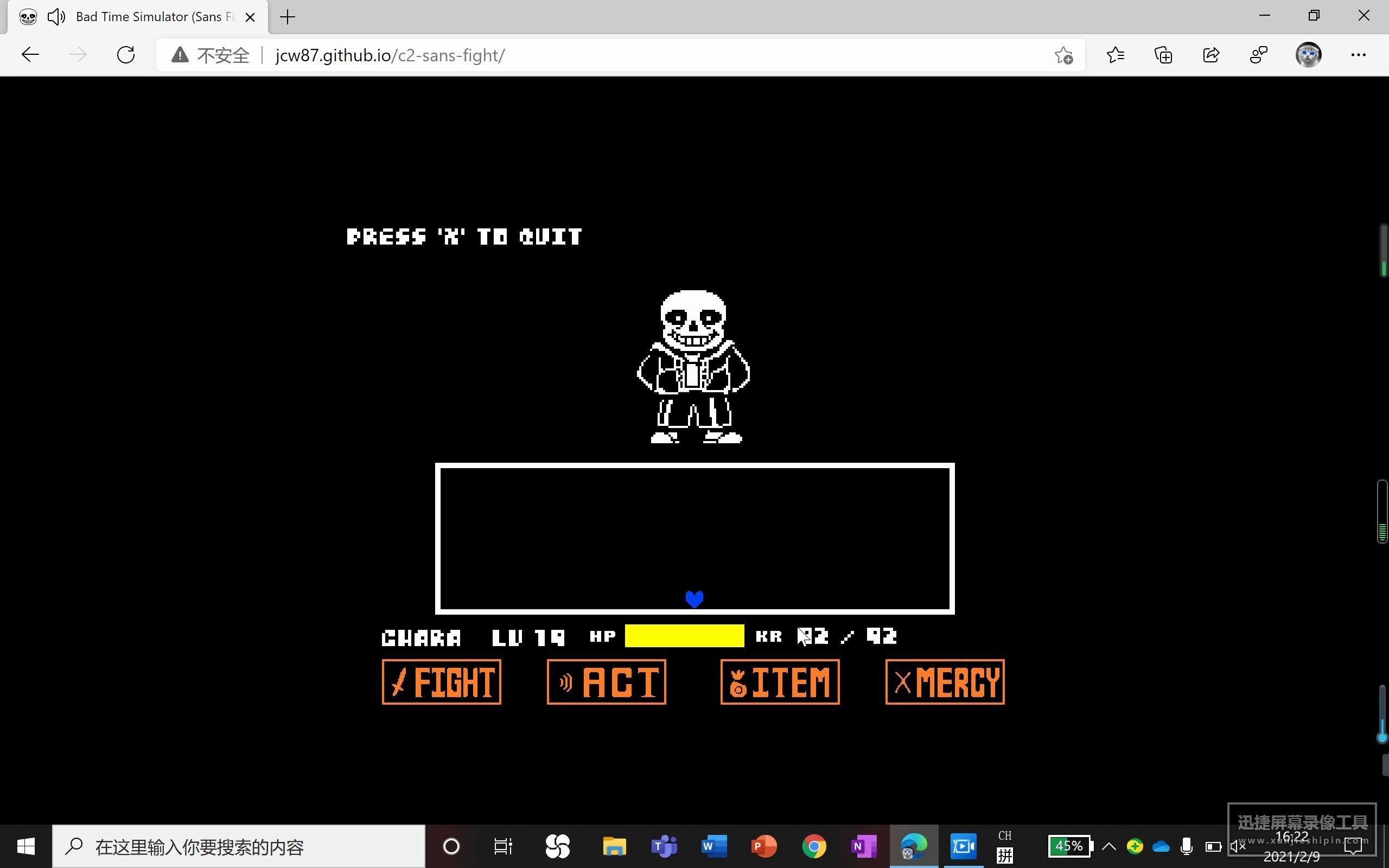
Task: Switch the CH input language
Action: pos(1005,835)
